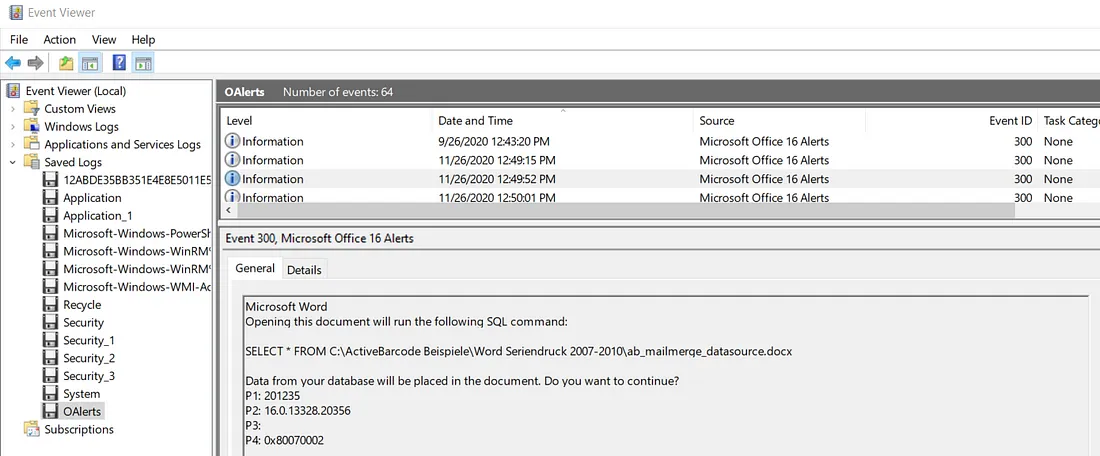Viewport: 1100px width, 456px height.
Task: Select the Security_3 saved log
Action: tap(88, 376)
